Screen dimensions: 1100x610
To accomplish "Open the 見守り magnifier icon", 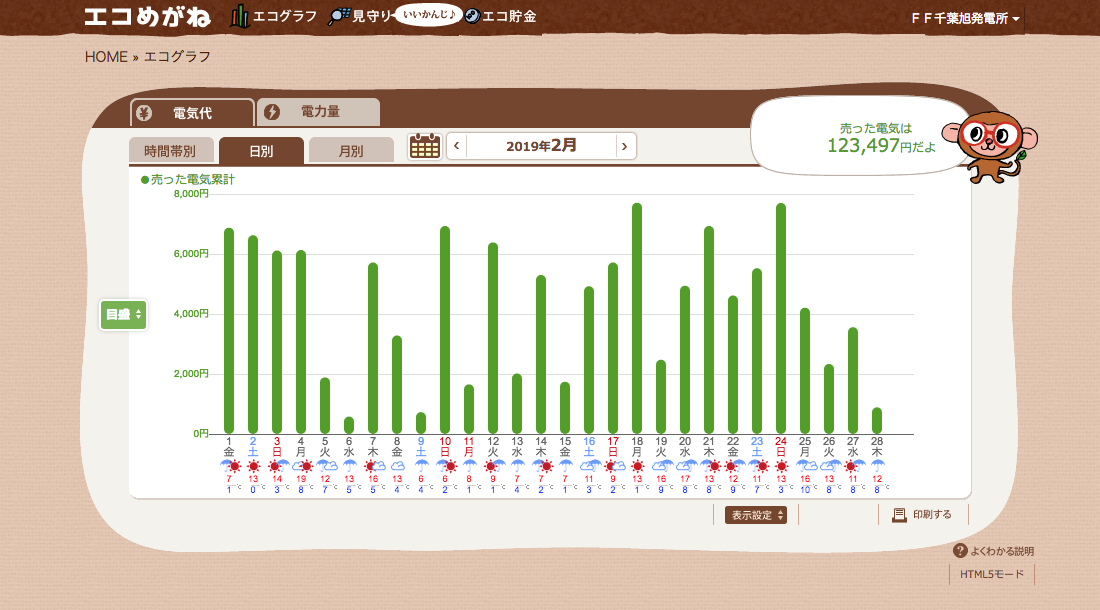I will point(339,16).
